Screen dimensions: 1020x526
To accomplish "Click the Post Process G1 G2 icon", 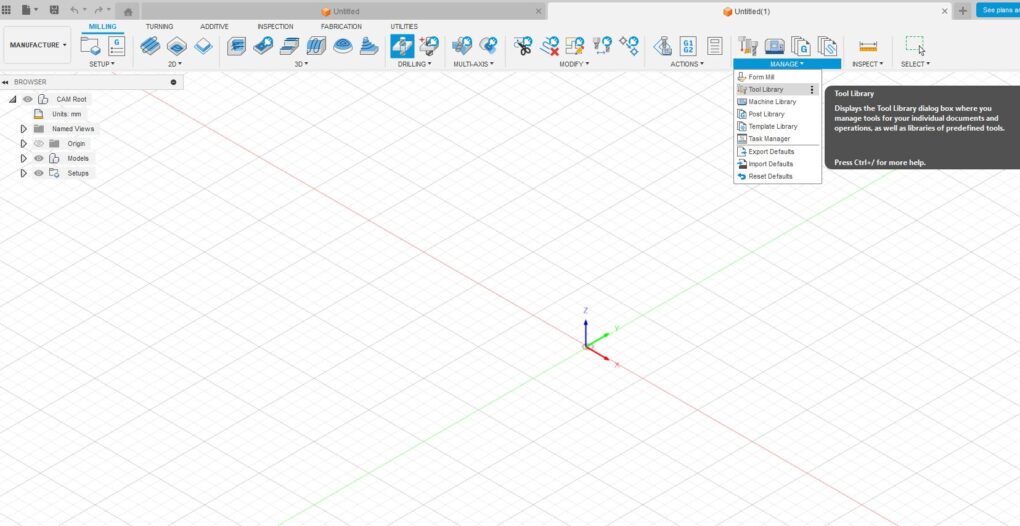I will pyautogui.click(x=688, y=46).
